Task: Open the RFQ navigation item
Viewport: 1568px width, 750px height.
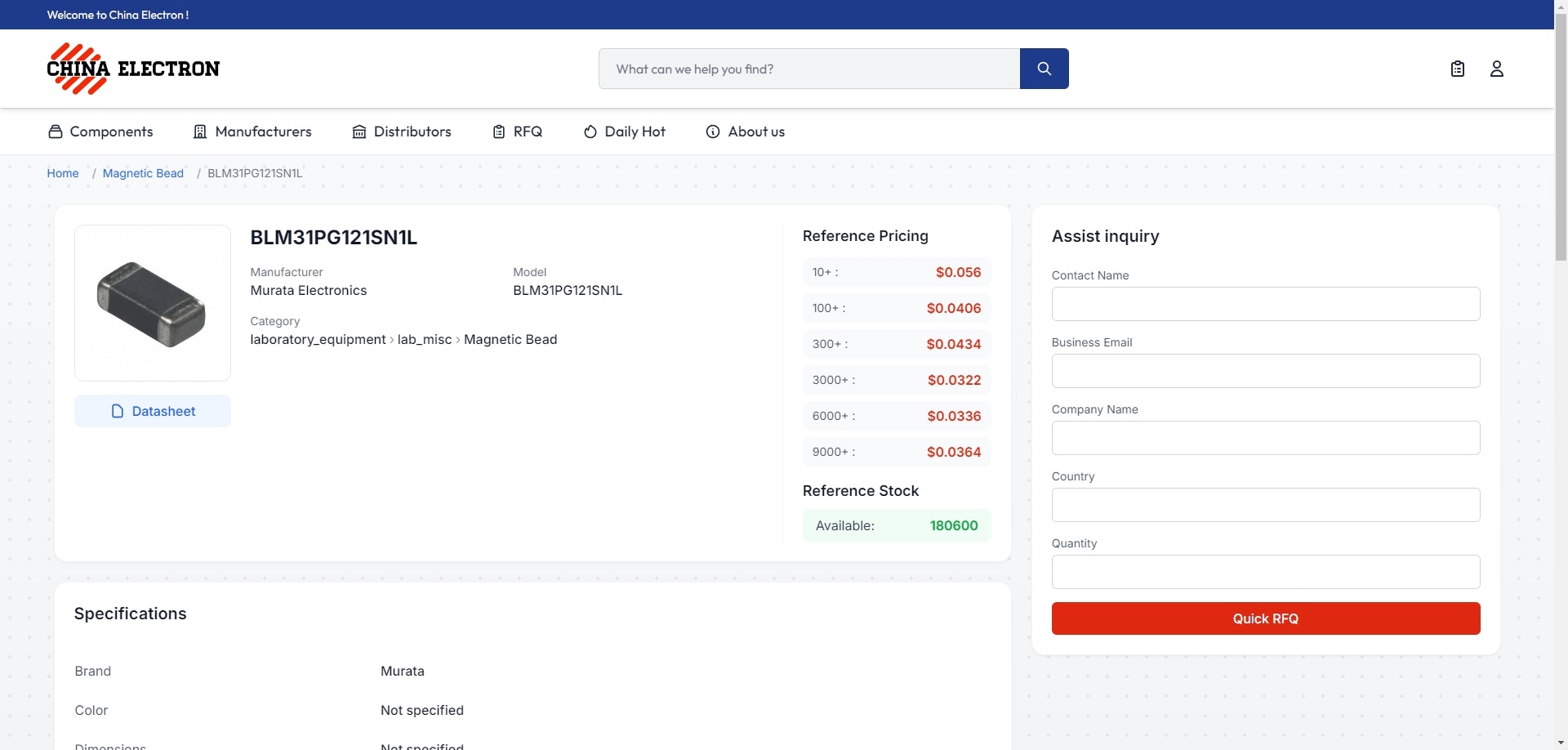Action: pos(518,132)
